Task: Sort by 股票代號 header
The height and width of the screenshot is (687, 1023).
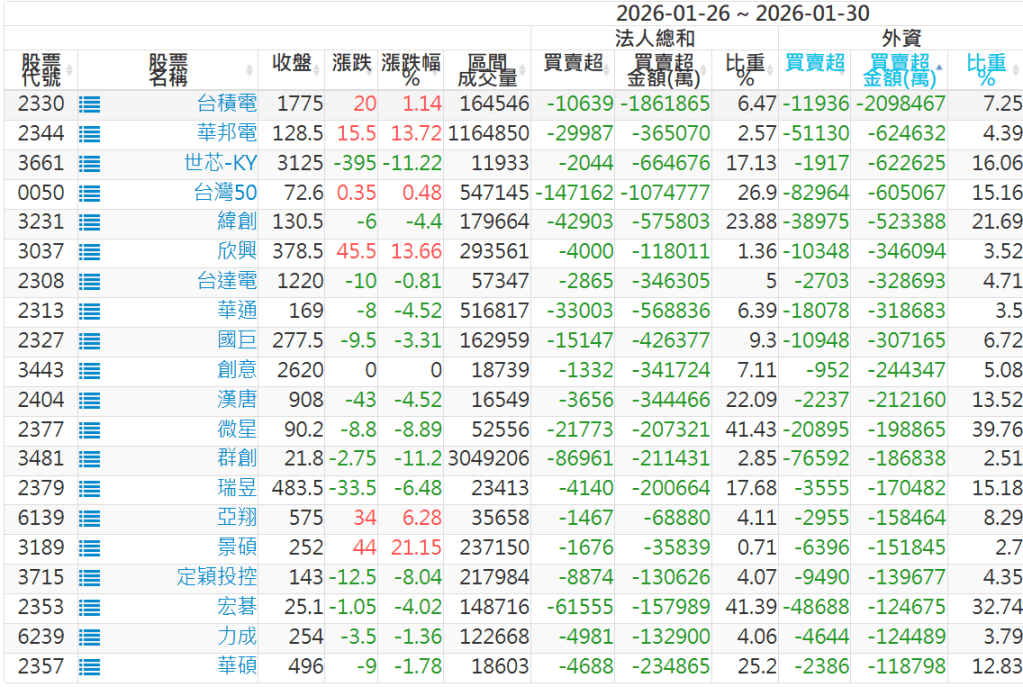Action: point(41,70)
